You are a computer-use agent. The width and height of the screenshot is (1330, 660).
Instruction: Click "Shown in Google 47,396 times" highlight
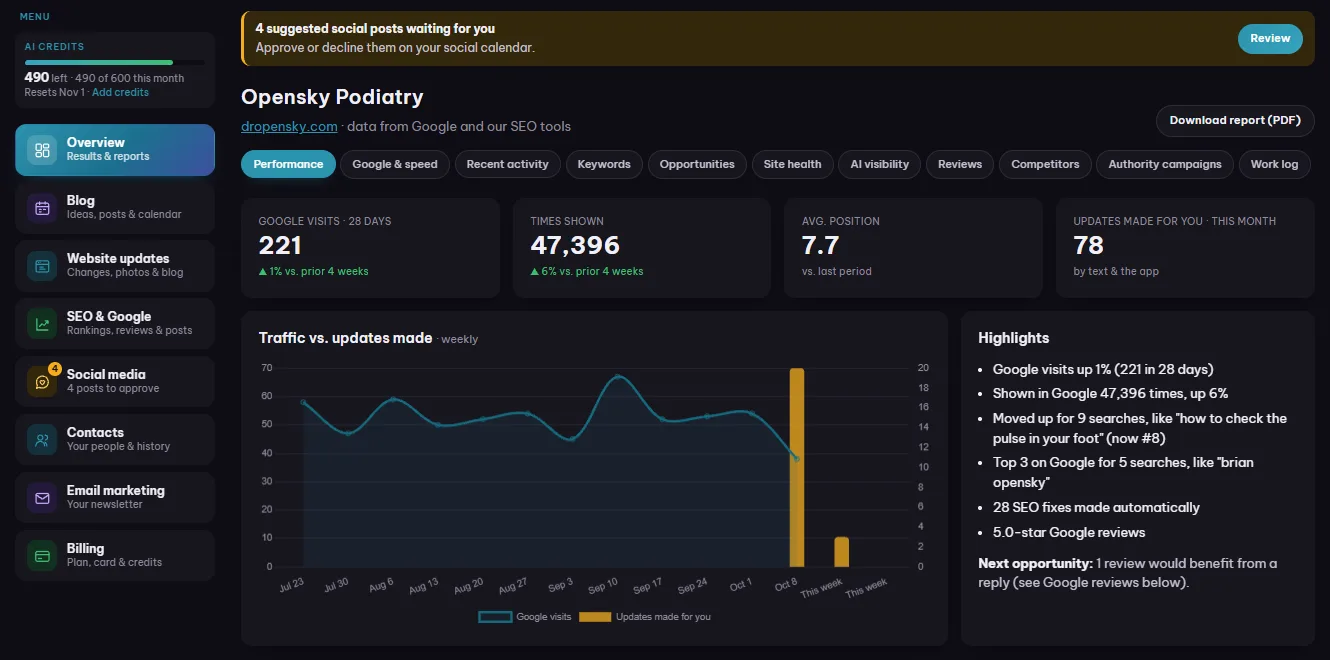[x=1110, y=393]
